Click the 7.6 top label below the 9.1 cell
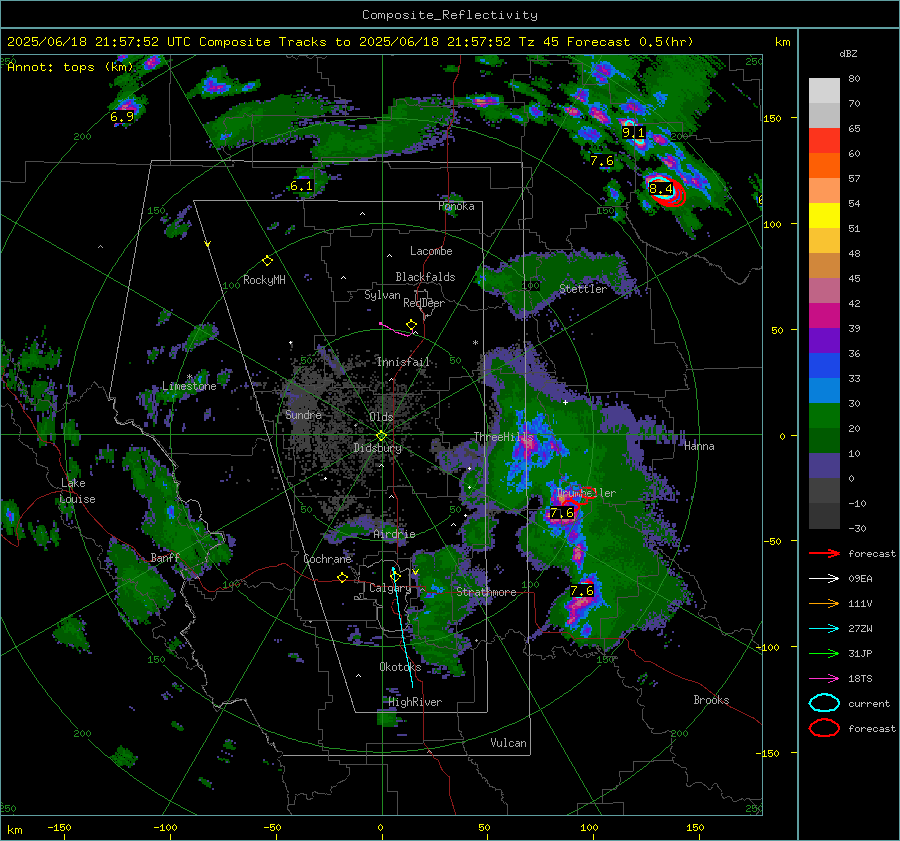This screenshot has width=900, height=841. point(602,161)
